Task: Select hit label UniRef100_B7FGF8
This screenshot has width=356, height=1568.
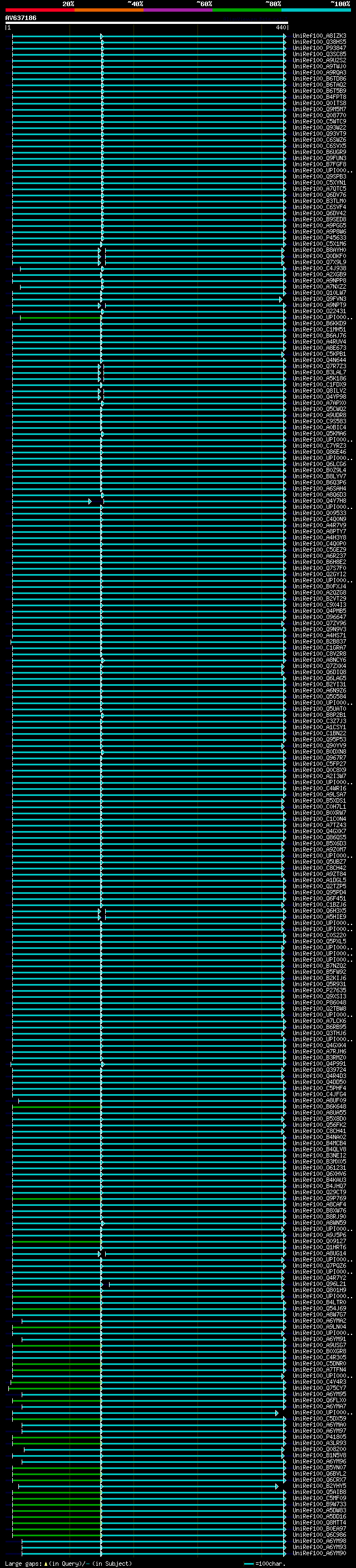Action: click(x=319, y=164)
